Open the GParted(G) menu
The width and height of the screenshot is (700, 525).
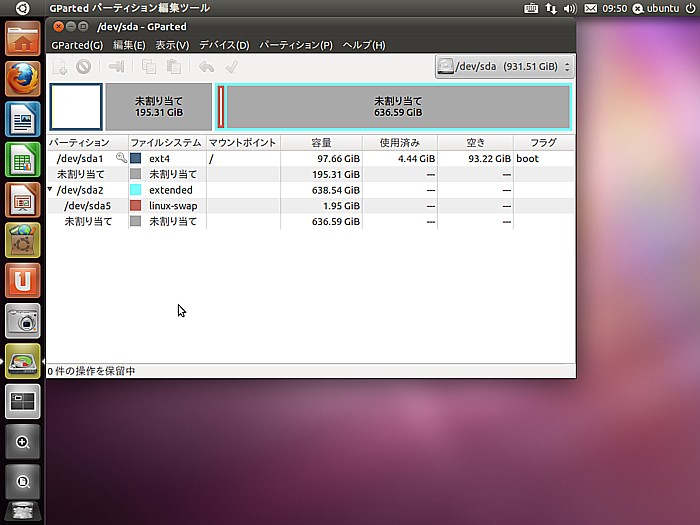tap(77, 45)
